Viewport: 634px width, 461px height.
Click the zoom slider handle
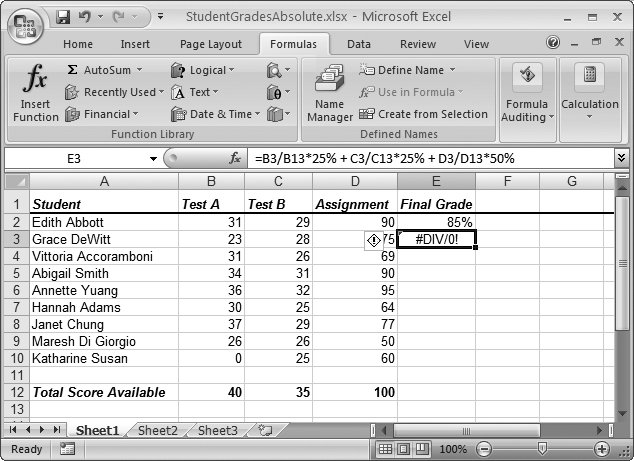point(541,449)
